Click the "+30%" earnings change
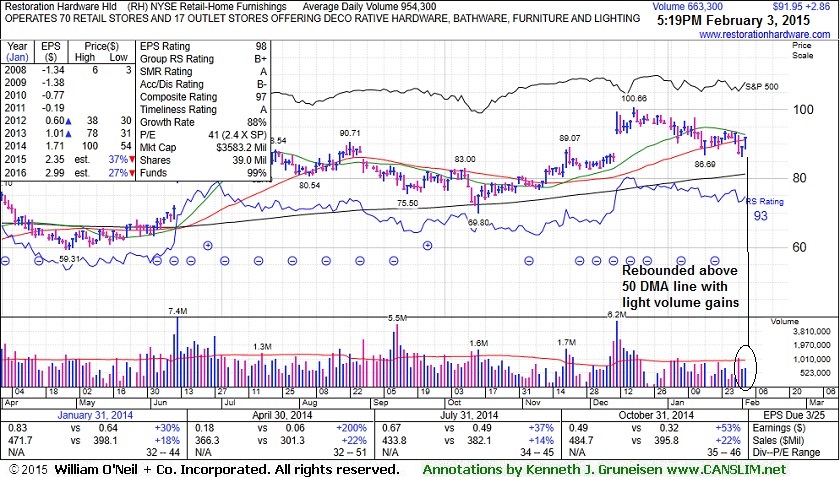The width and height of the screenshot is (840, 477). coord(167,428)
